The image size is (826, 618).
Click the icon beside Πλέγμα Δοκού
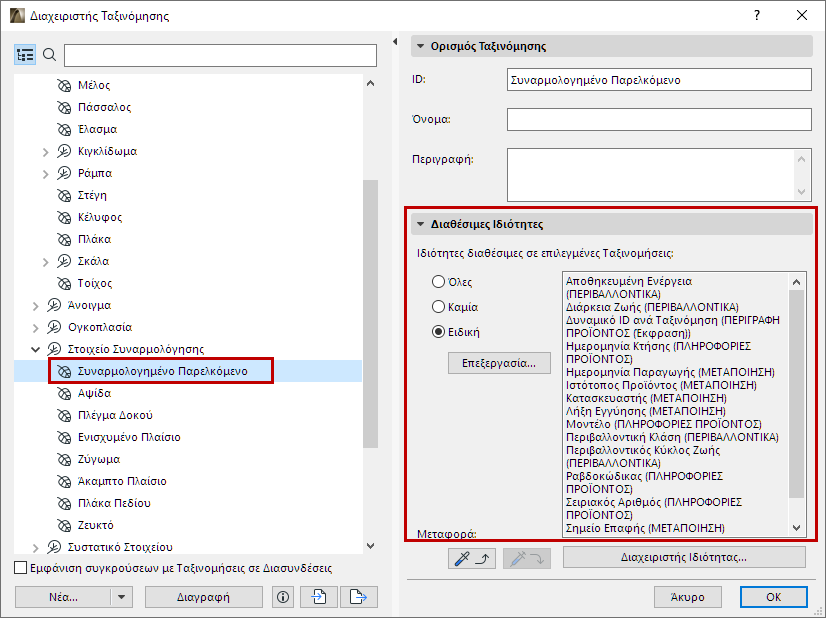click(x=64, y=416)
